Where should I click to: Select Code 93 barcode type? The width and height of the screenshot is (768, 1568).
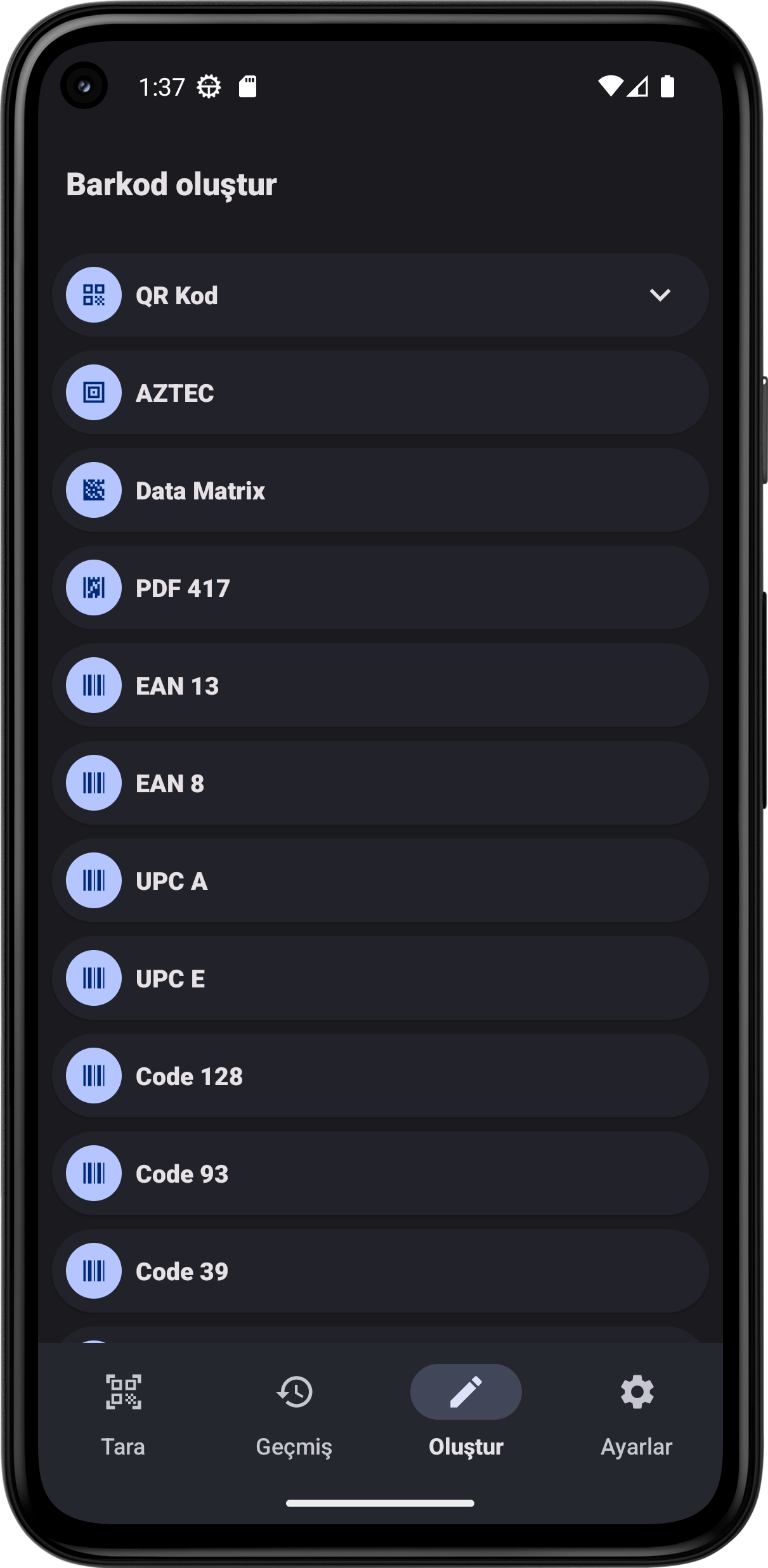(381, 1173)
